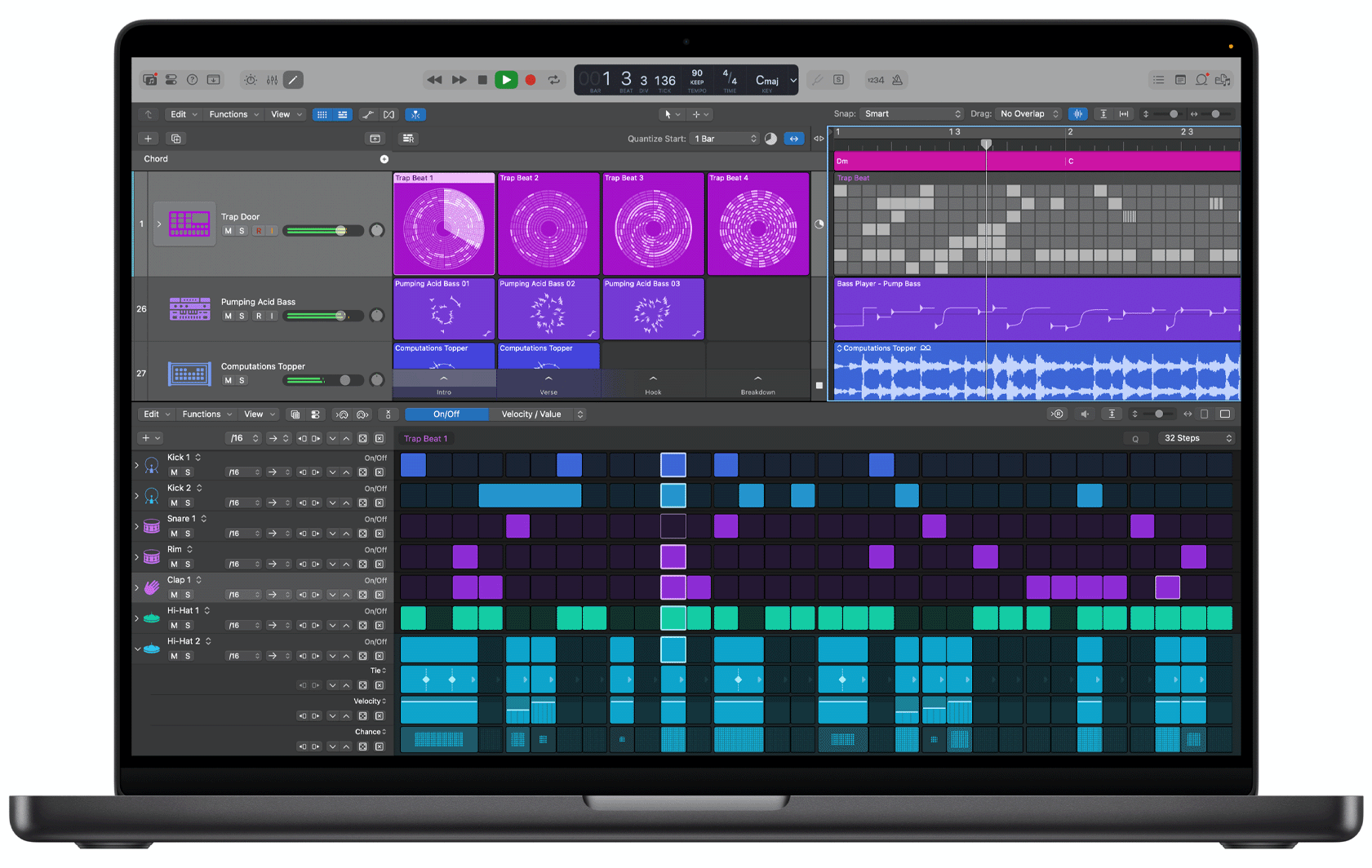Screen dimensions: 1372x868
Task: Open the Functions menu in the Live Loops grid
Action: [x=233, y=114]
